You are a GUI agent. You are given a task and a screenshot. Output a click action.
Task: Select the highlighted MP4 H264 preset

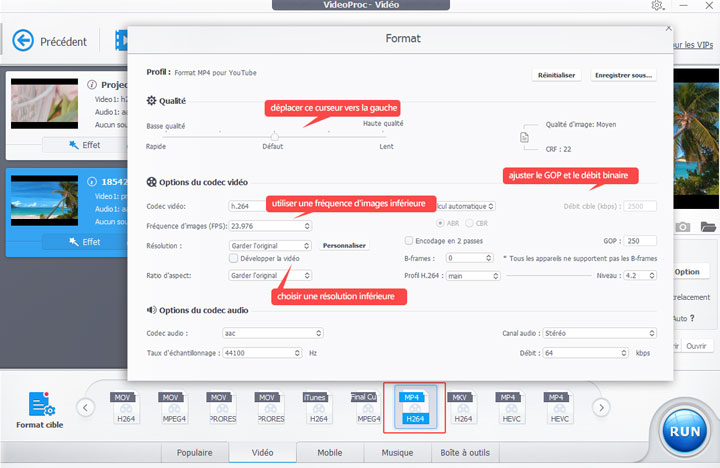tap(415, 408)
